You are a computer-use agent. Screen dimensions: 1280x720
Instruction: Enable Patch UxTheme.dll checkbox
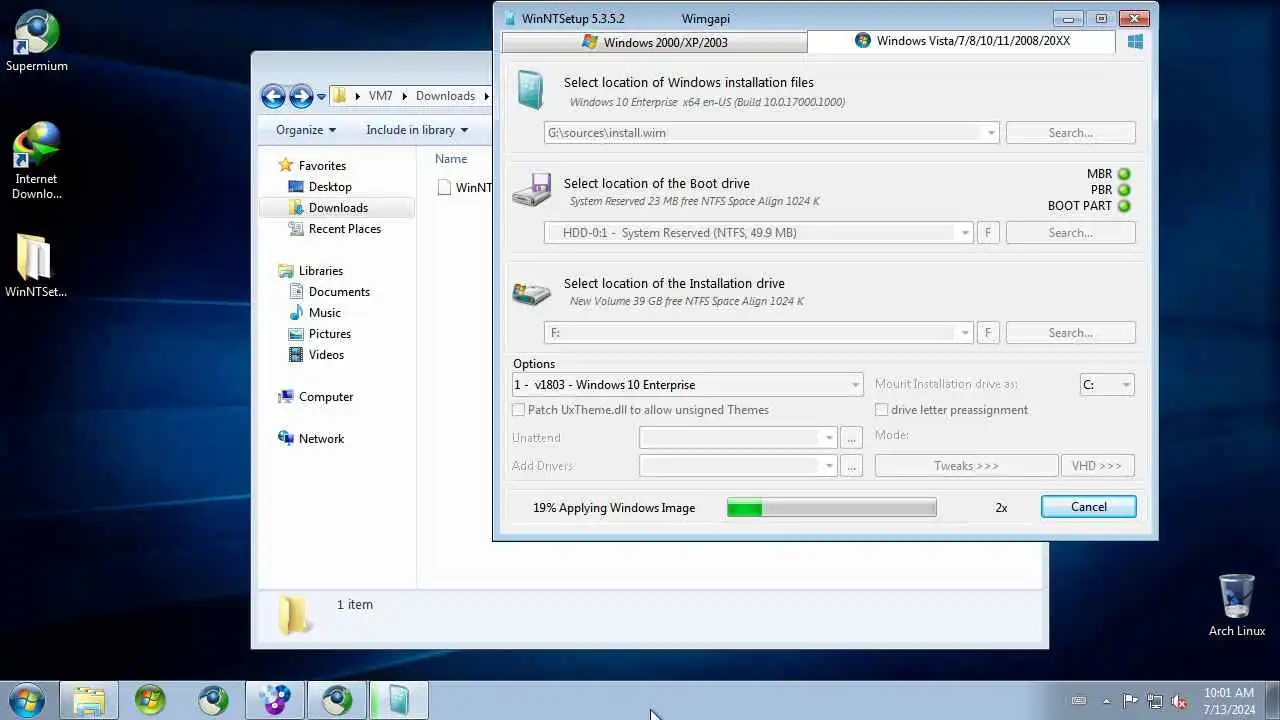click(x=518, y=410)
